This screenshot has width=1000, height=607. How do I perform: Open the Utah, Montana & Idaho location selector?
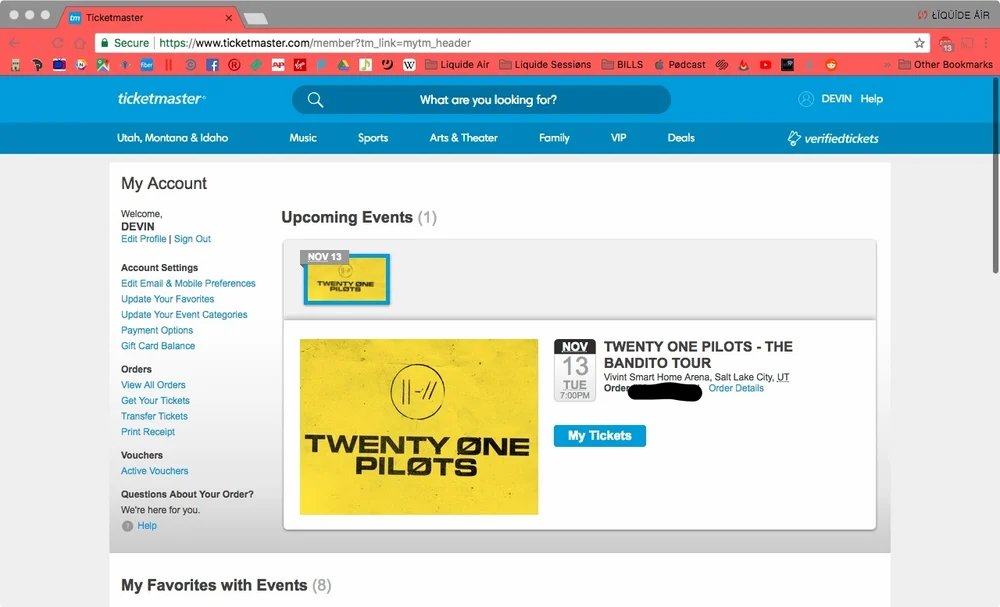pos(174,138)
